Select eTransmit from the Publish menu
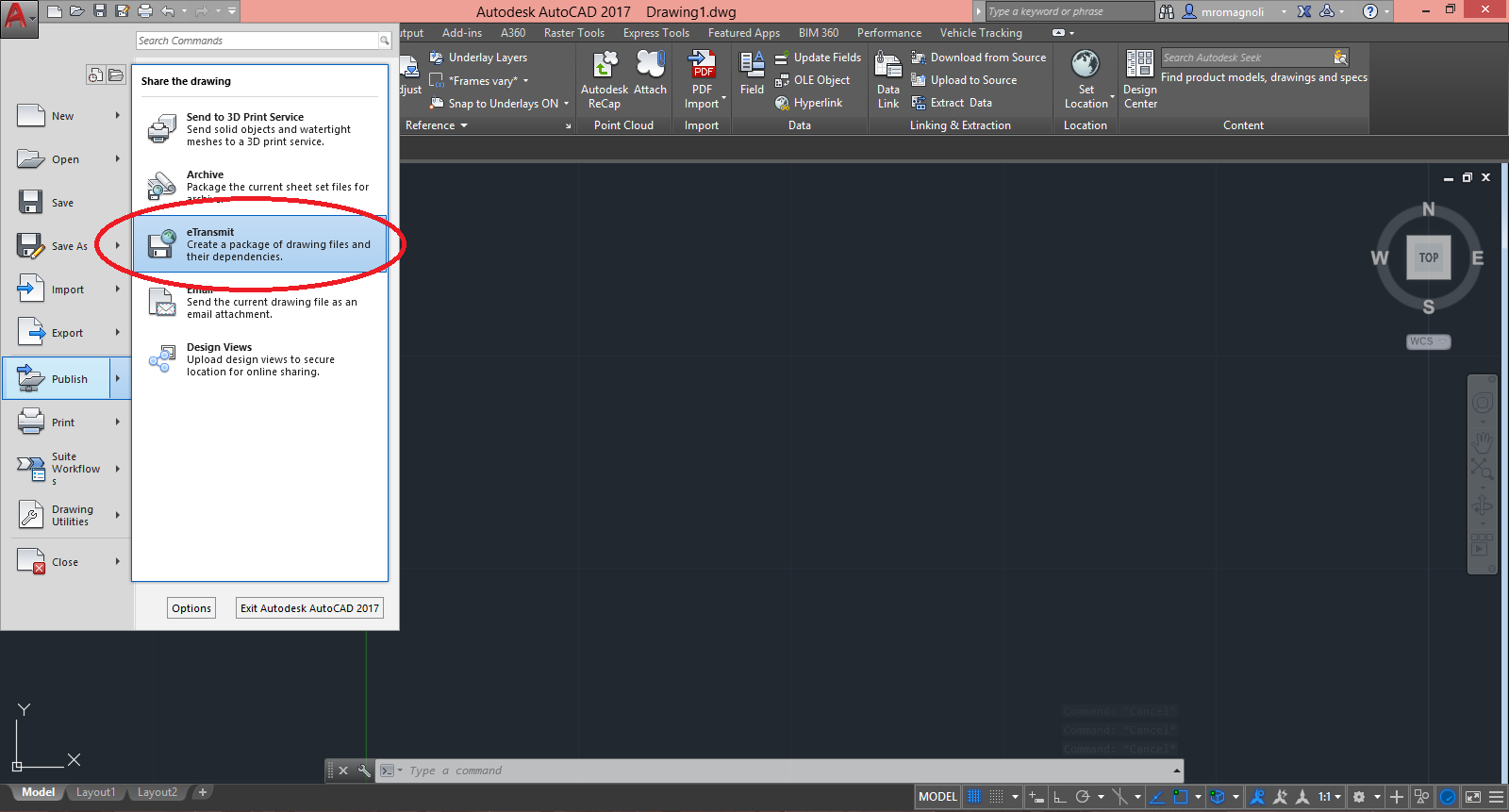The height and width of the screenshot is (812, 1509). [259, 244]
